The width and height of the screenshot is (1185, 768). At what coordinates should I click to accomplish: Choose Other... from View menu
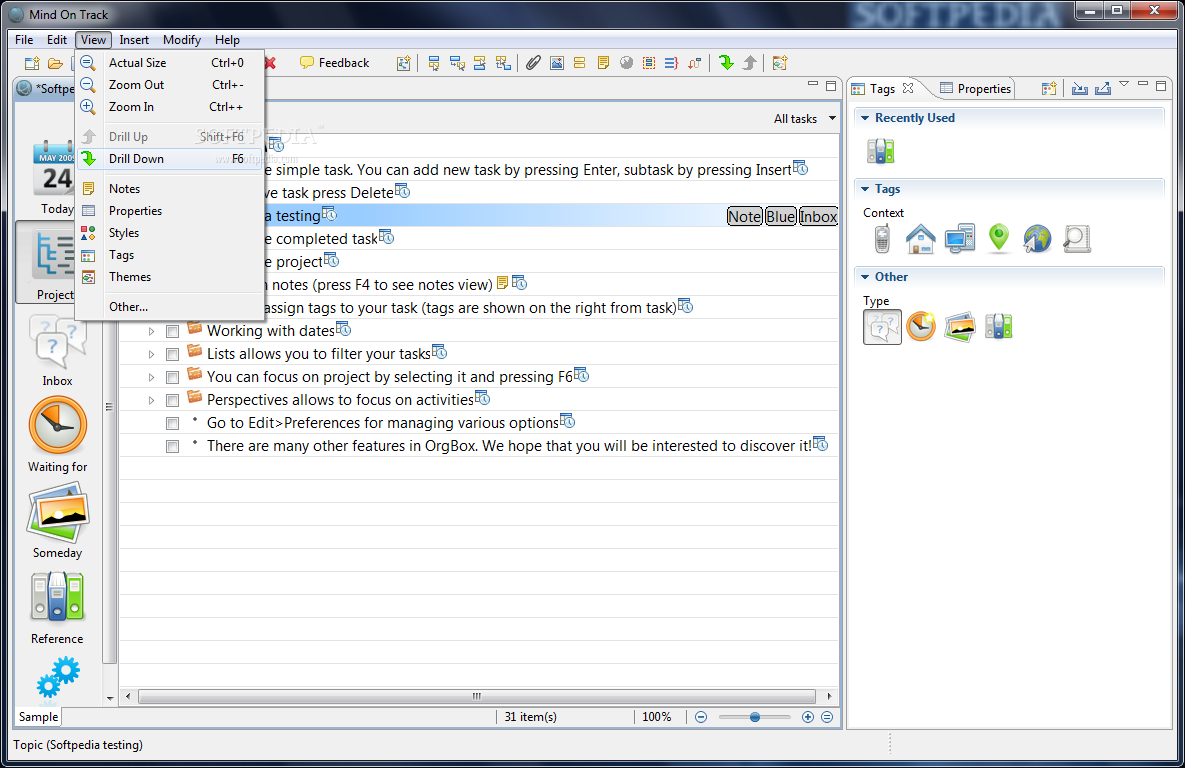(x=170, y=307)
